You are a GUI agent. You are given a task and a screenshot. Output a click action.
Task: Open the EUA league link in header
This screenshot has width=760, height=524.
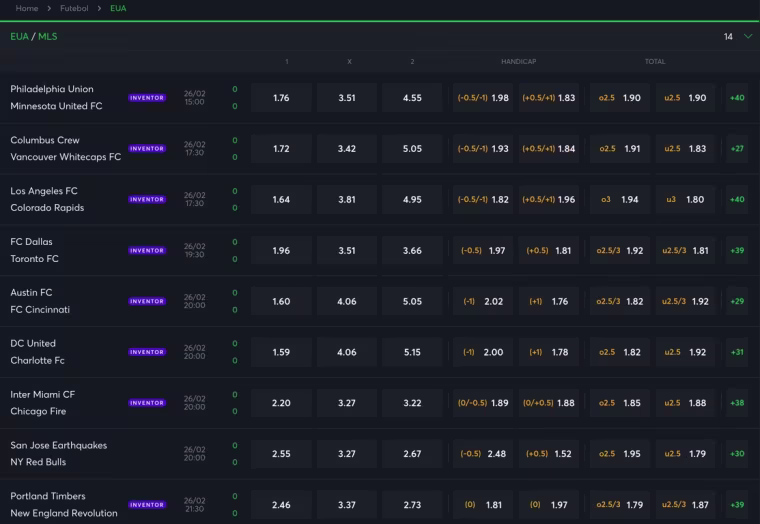click(19, 36)
